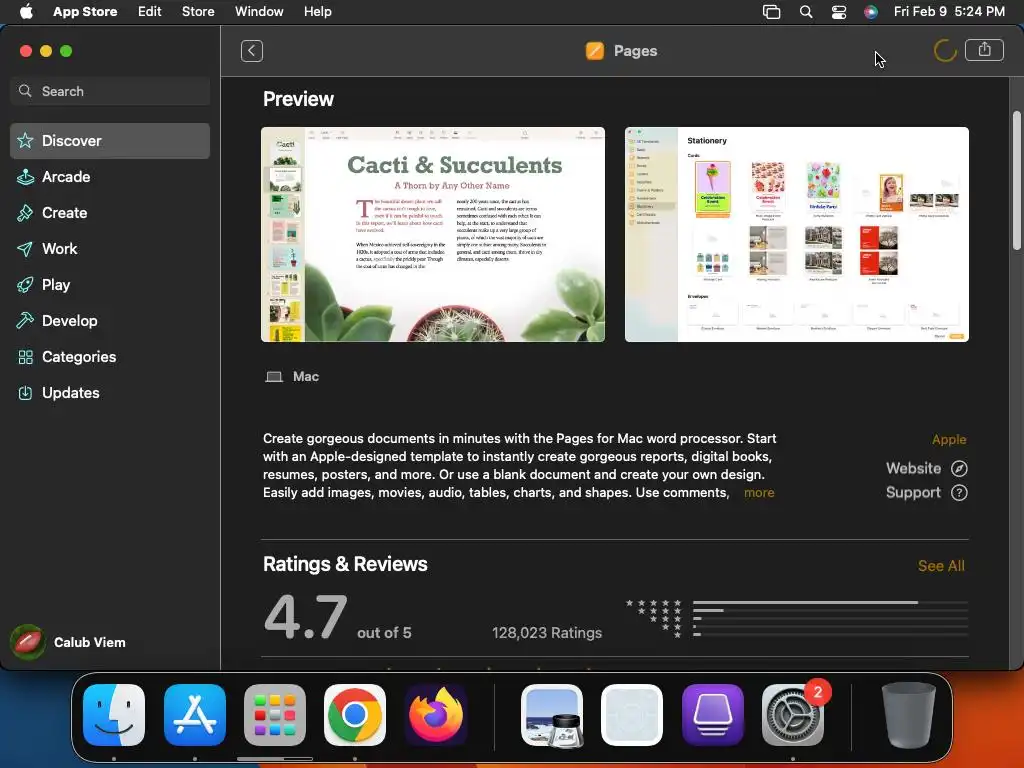Open Spotlight search in menu bar
Image resolution: width=1024 pixels, height=768 pixels.
pyautogui.click(x=806, y=12)
